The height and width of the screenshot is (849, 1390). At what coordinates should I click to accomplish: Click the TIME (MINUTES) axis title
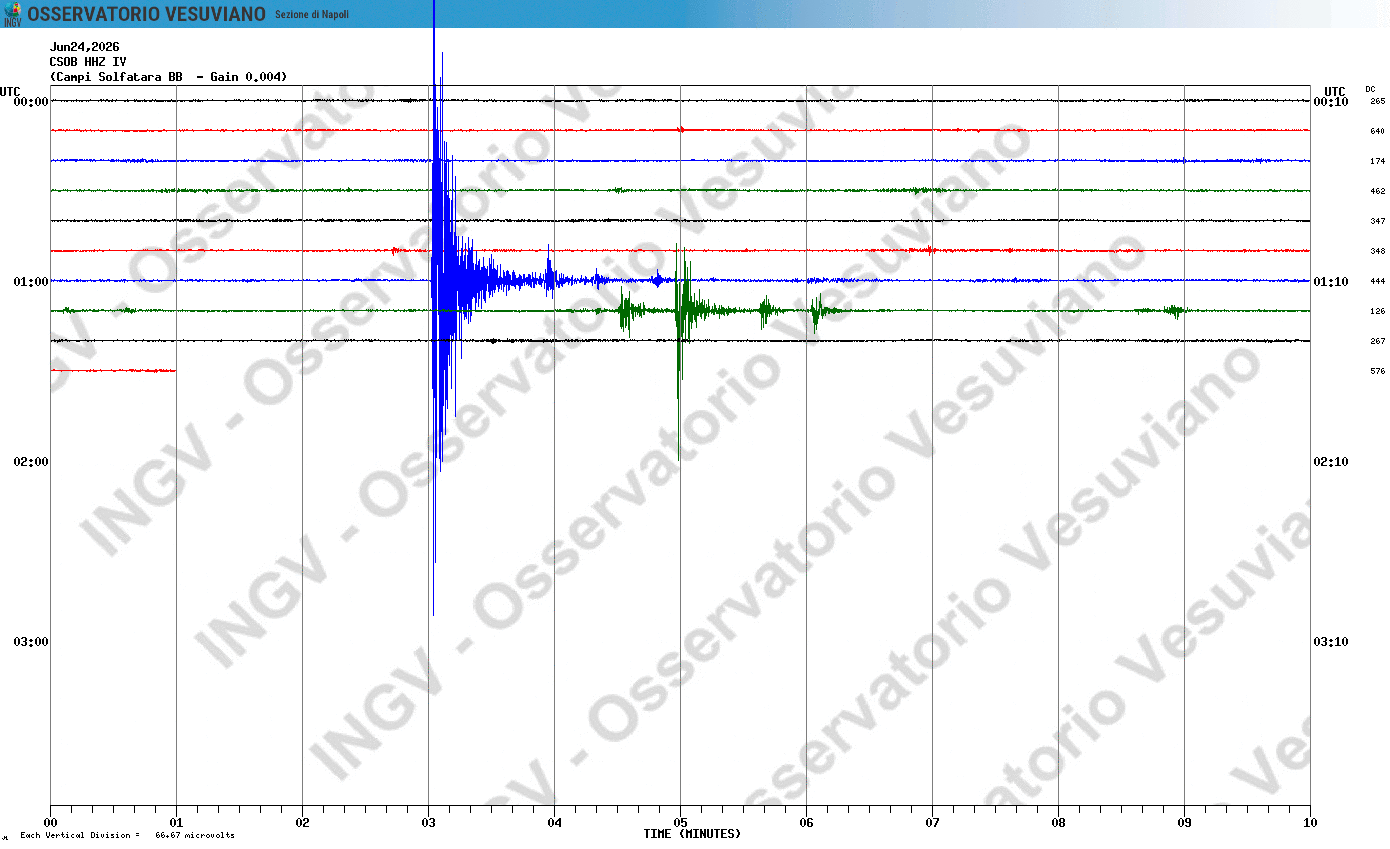692,834
